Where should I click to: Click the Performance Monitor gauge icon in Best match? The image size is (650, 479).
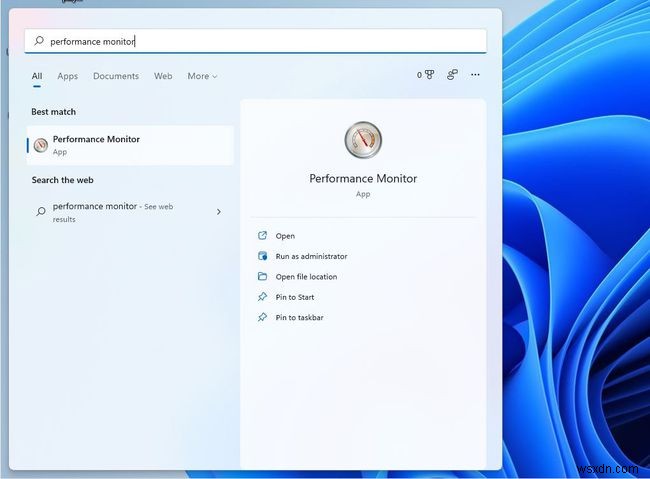[41, 145]
